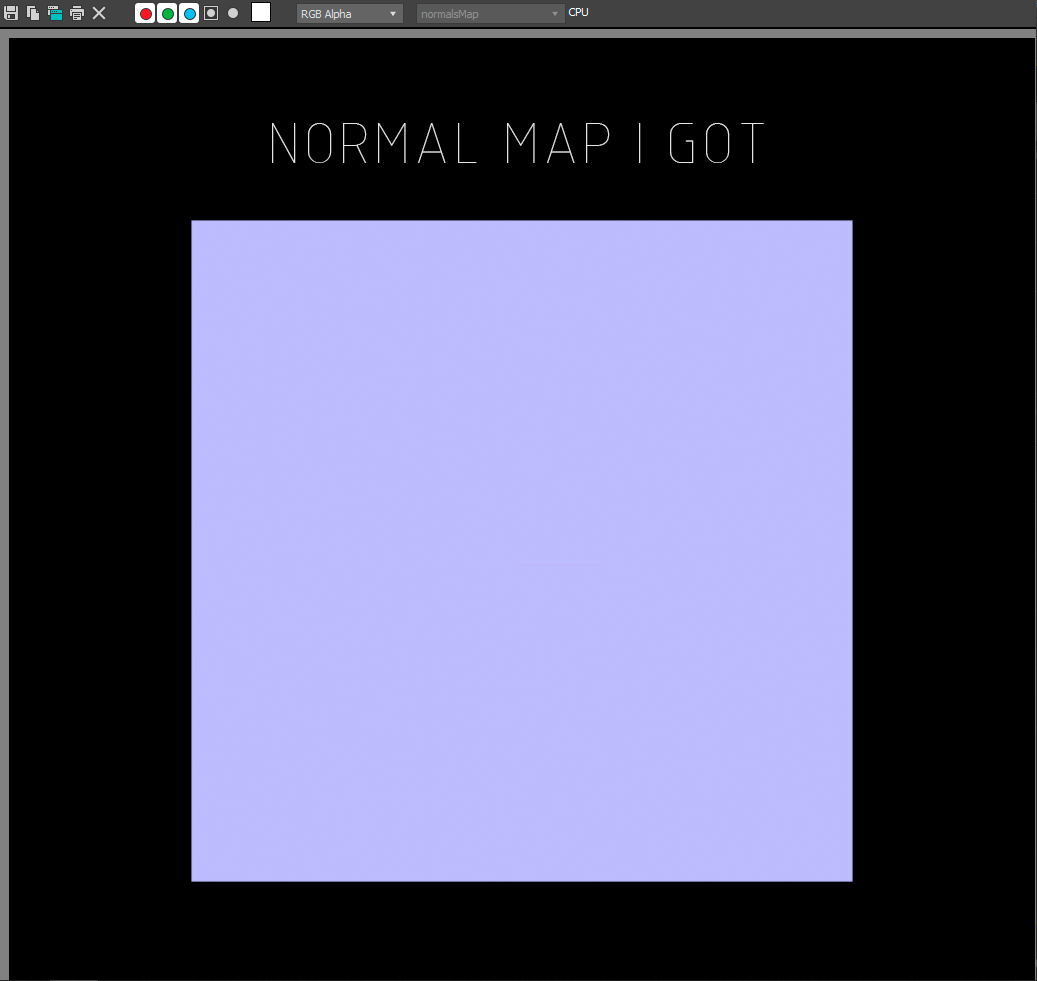Toggle the blue channel visibility
This screenshot has width=1037, height=981.
click(x=189, y=13)
